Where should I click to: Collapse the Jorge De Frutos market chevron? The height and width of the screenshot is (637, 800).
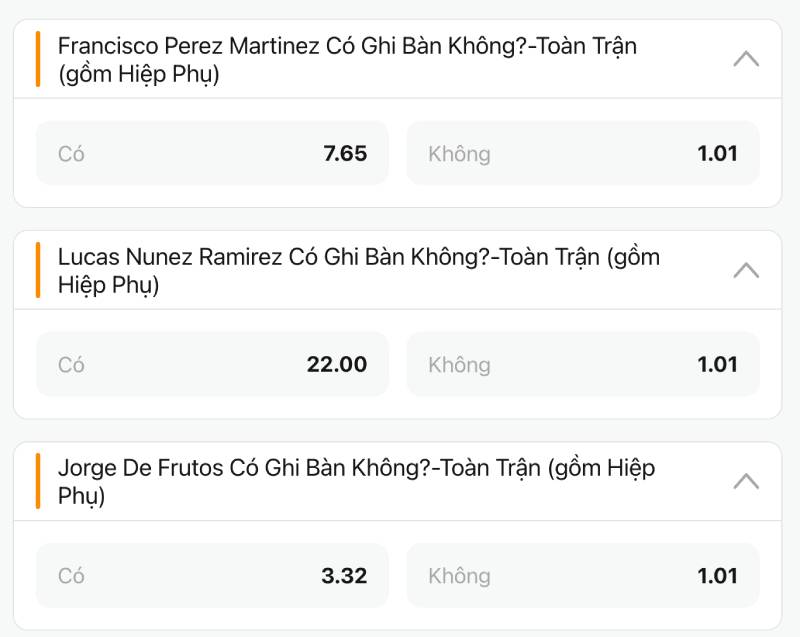pyautogui.click(x=745, y=481)
